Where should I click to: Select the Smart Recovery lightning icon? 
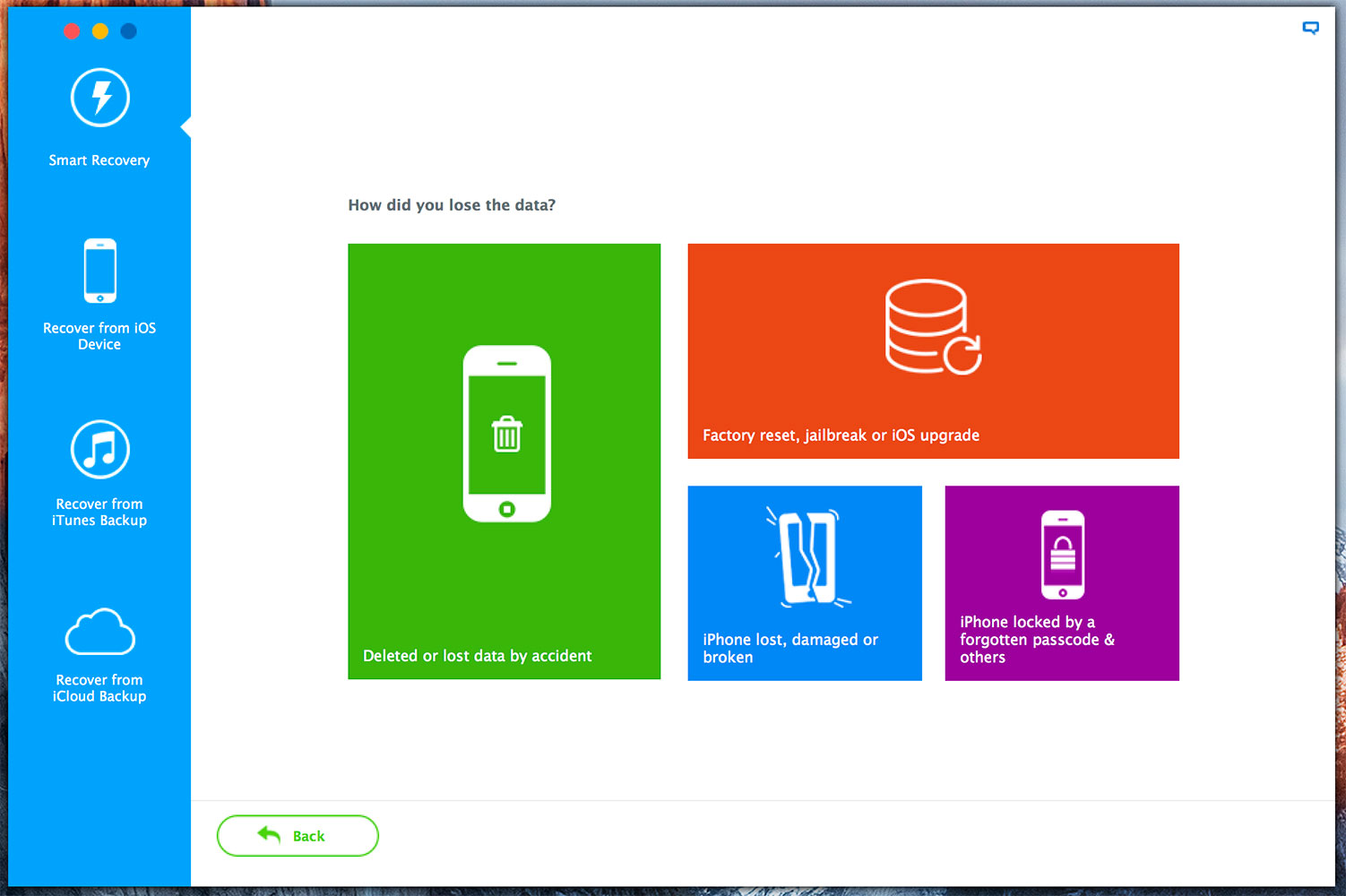[x=100, y=98]
